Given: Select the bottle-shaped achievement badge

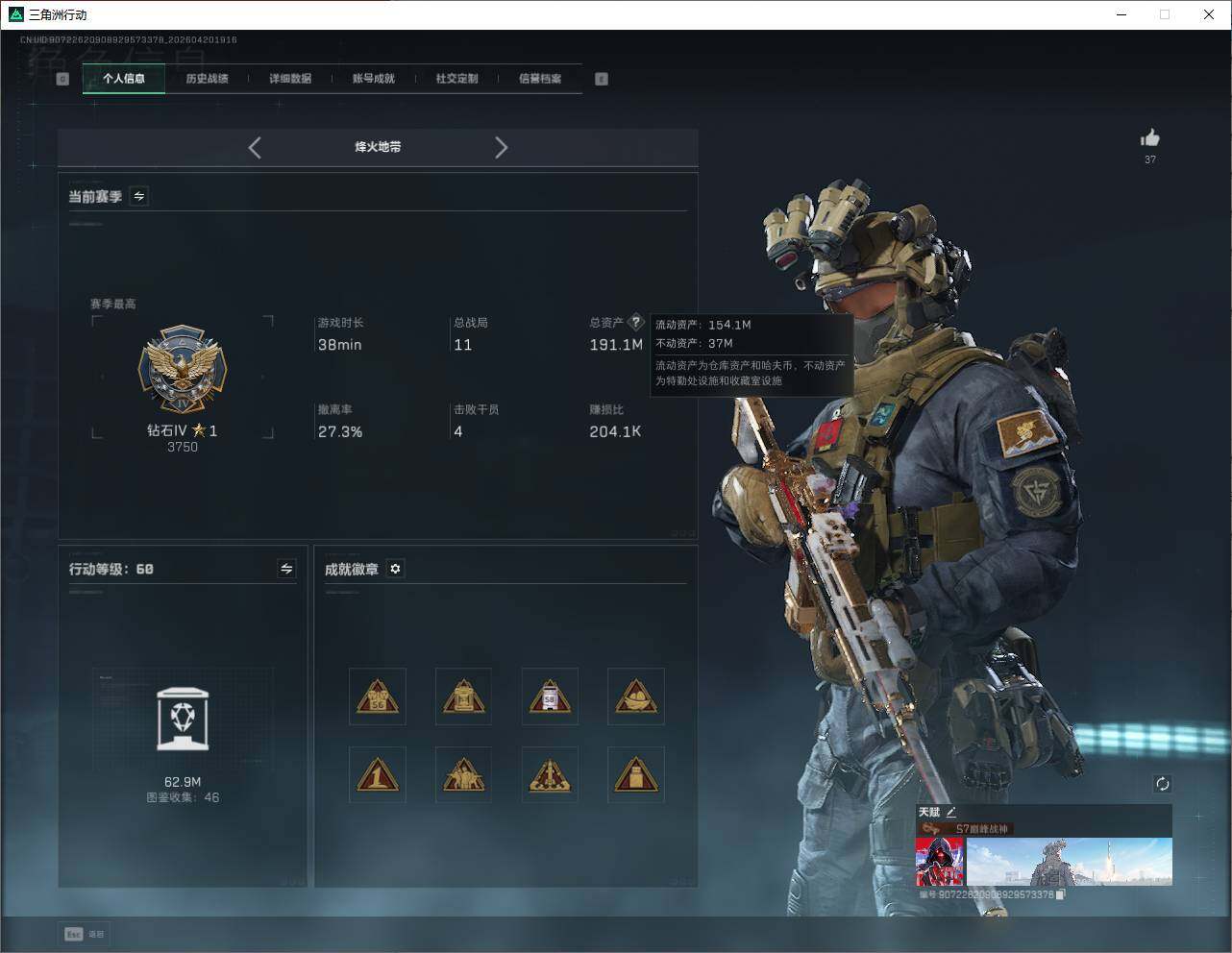Looking at the screenshot, I should (636, 774).
